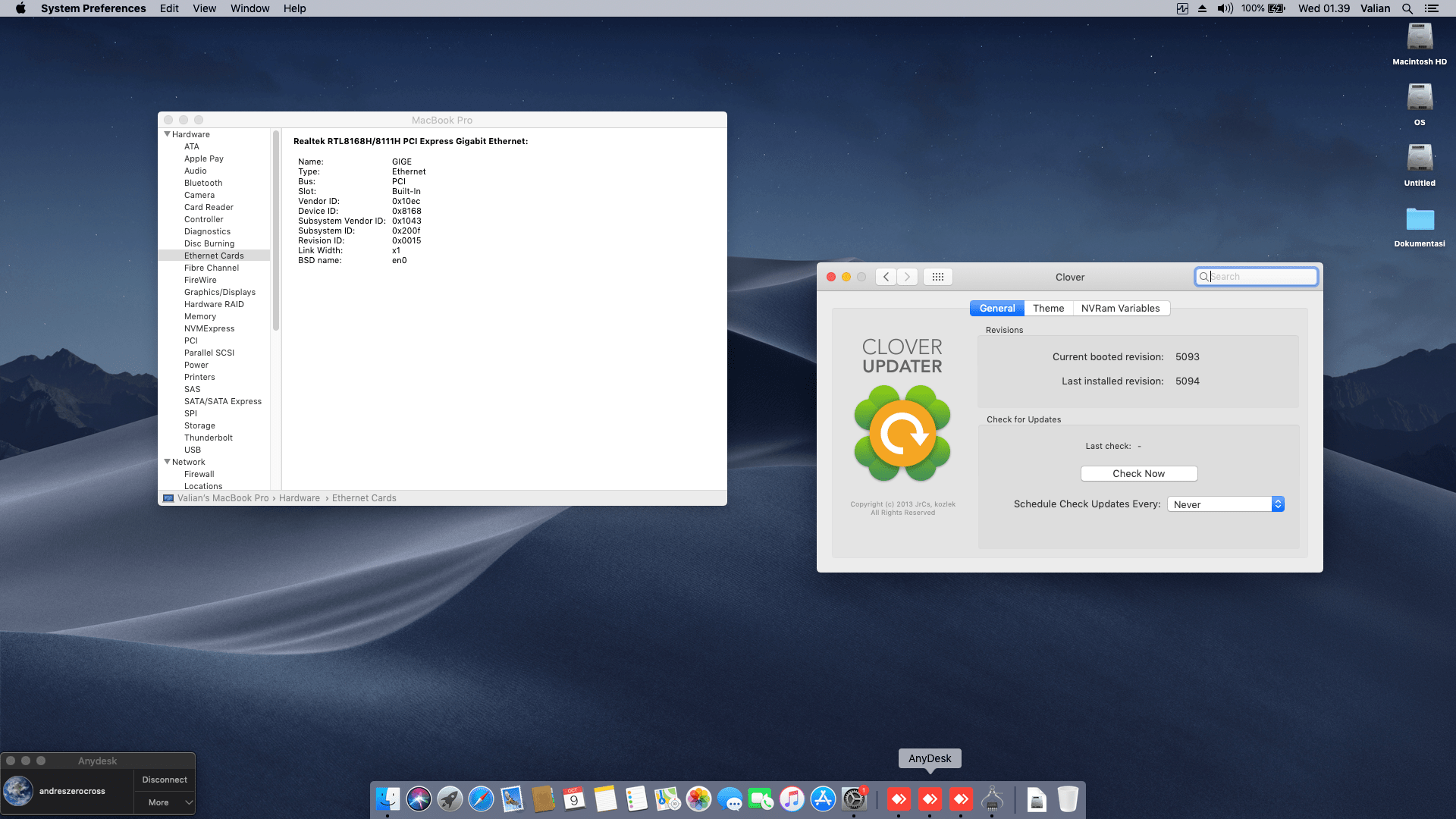This screenshot has height=819, width=1456.
Task: Click the activity graph menu bar icon
Action: point(1182,8)
